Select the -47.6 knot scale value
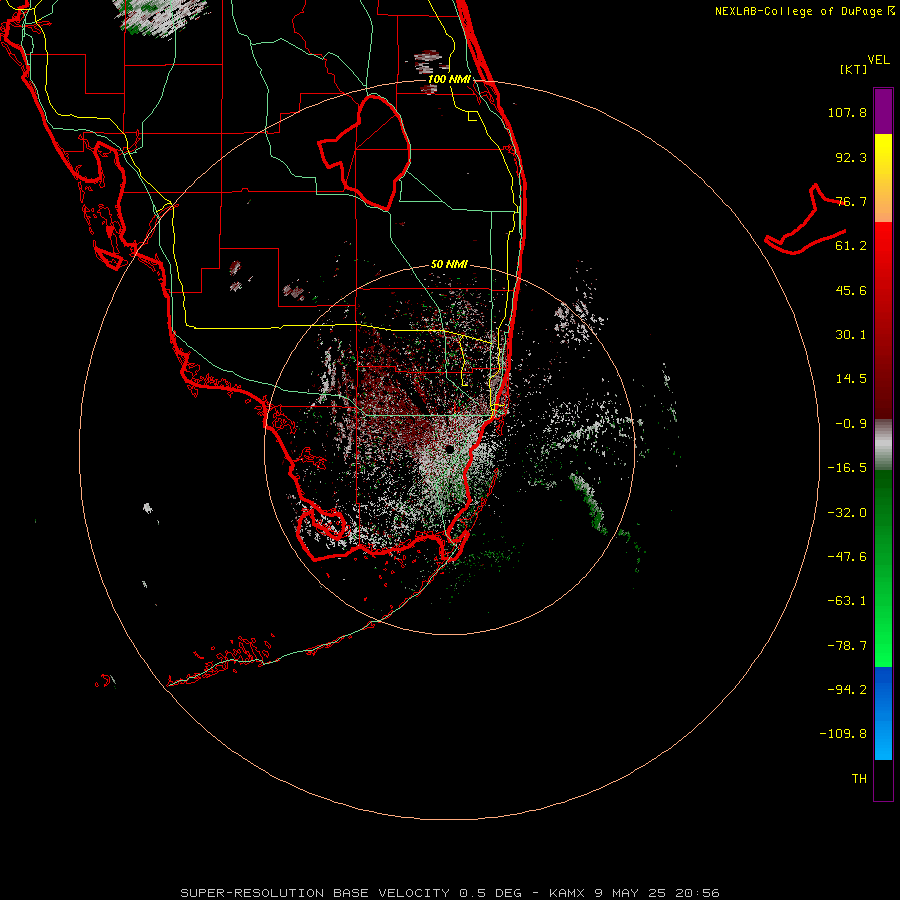This screenshot has height=900, width=900. [847, 557]
